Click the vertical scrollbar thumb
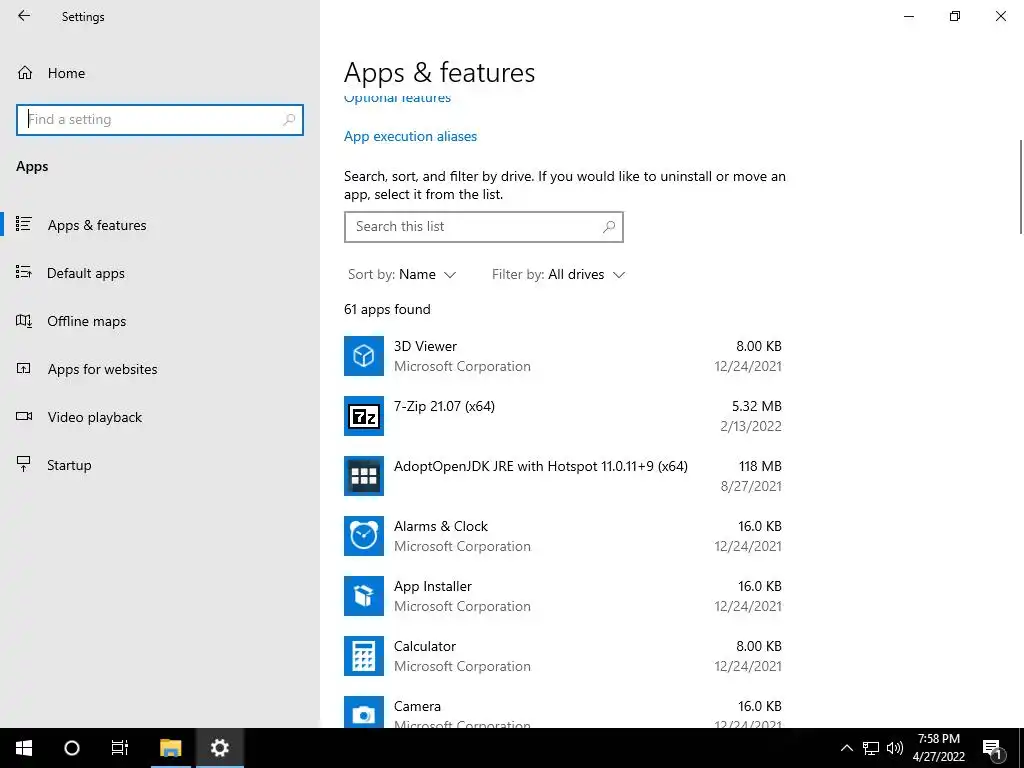The image size is (1024, 768). tap(1020, 186)
